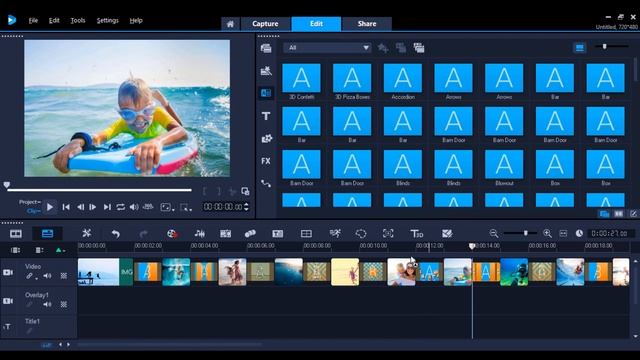Switch to Timeline view
This screenshot has height=360, width=640.
pos(47,233)
